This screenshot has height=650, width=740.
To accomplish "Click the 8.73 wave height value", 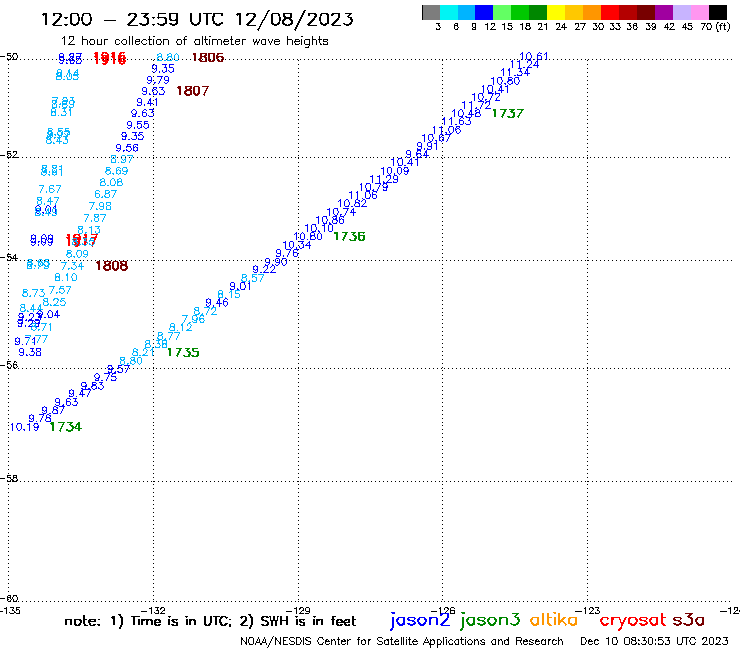I will (x=33, y=293).
